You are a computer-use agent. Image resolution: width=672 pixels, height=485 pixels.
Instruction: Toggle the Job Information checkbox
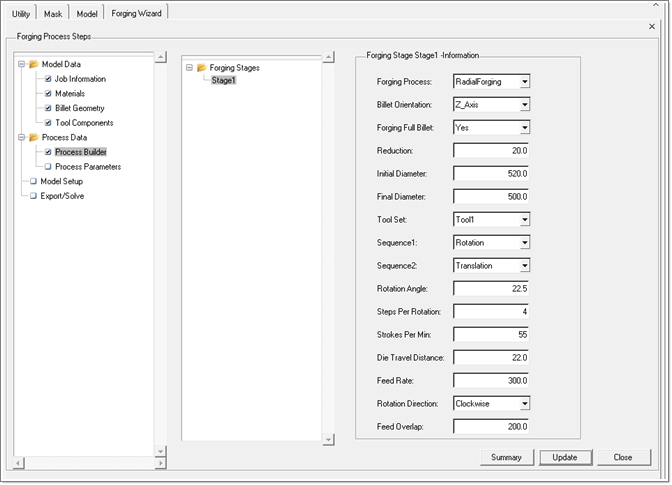coord(47,79)
